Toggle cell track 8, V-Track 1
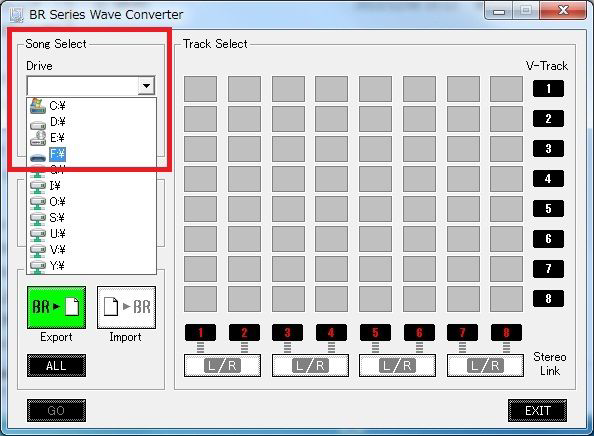594x436 pixels. tap(506, 89)
